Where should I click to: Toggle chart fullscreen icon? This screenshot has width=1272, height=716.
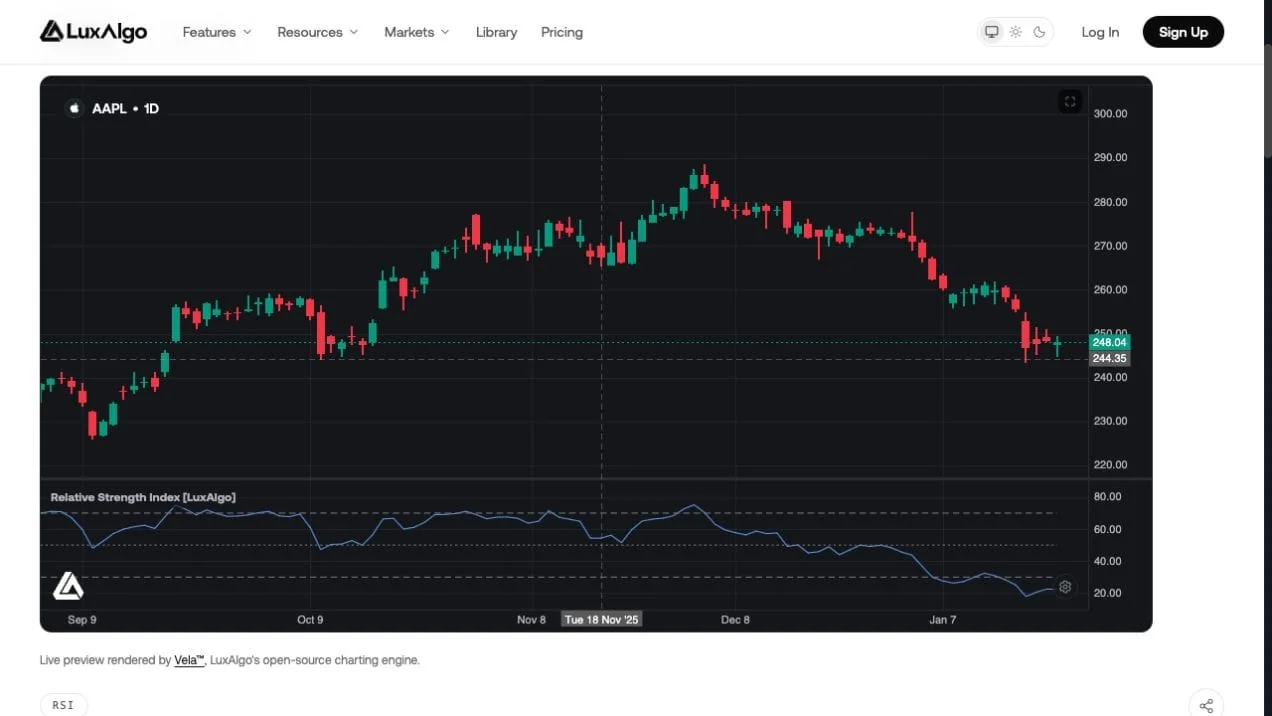1070,101
